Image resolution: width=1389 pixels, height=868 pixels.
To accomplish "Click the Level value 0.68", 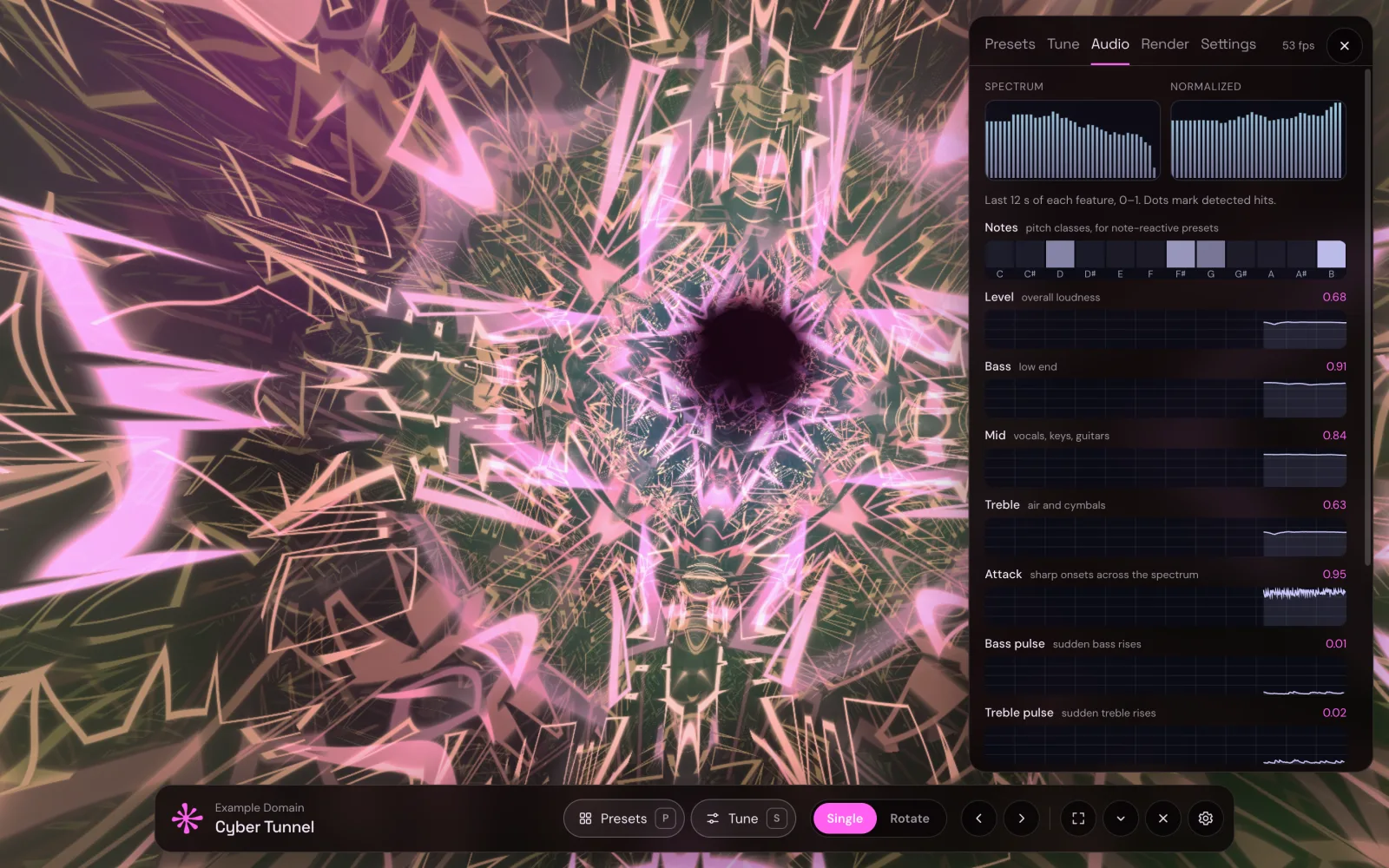I will click(x=1334, y=297).
